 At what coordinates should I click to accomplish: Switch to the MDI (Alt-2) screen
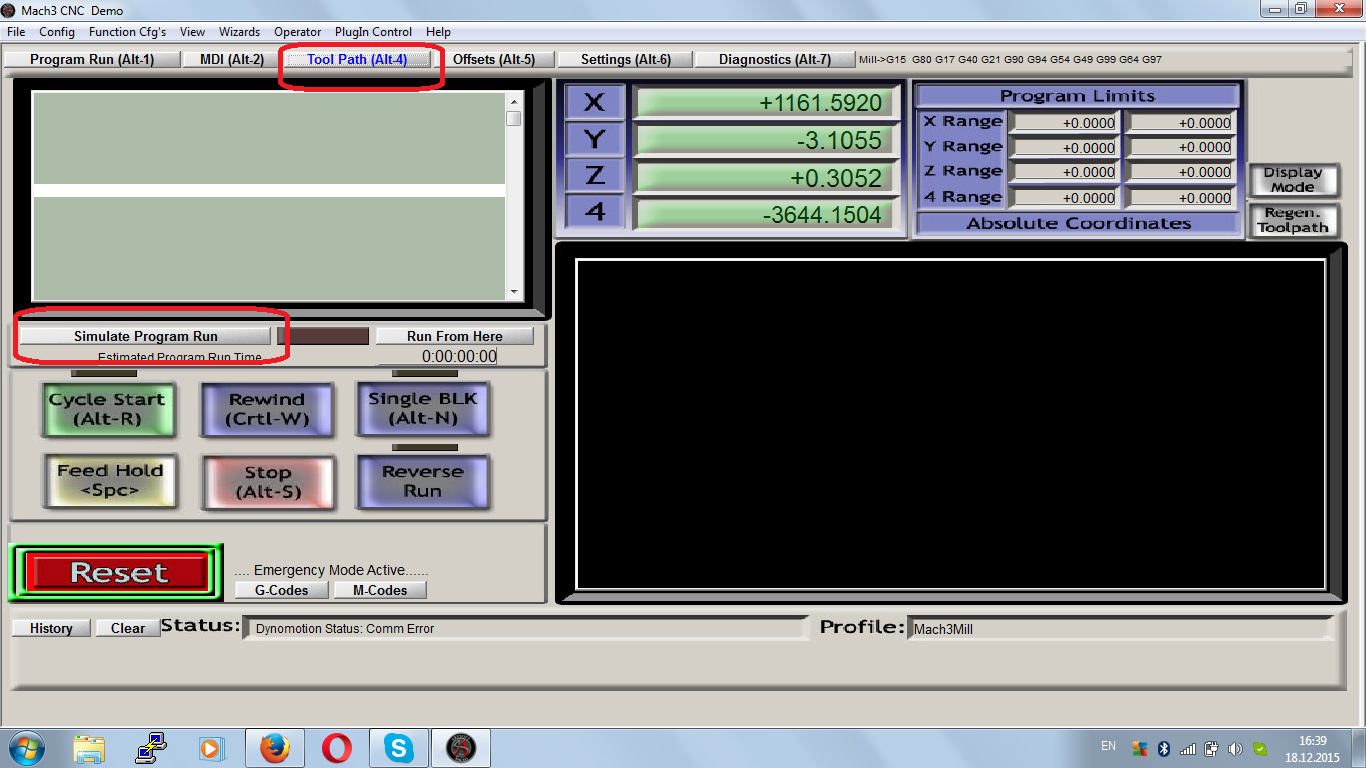(232, 59)
